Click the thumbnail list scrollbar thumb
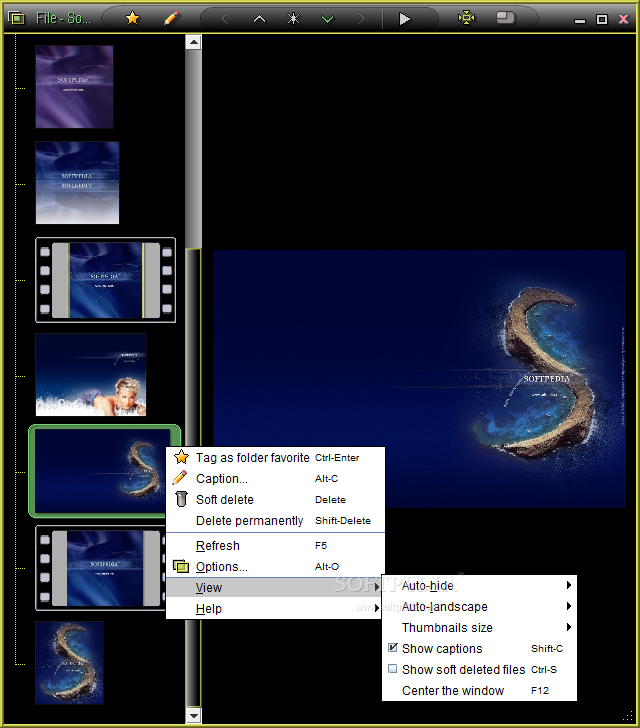This screenshot has height=728, width=640. point(193,149)
